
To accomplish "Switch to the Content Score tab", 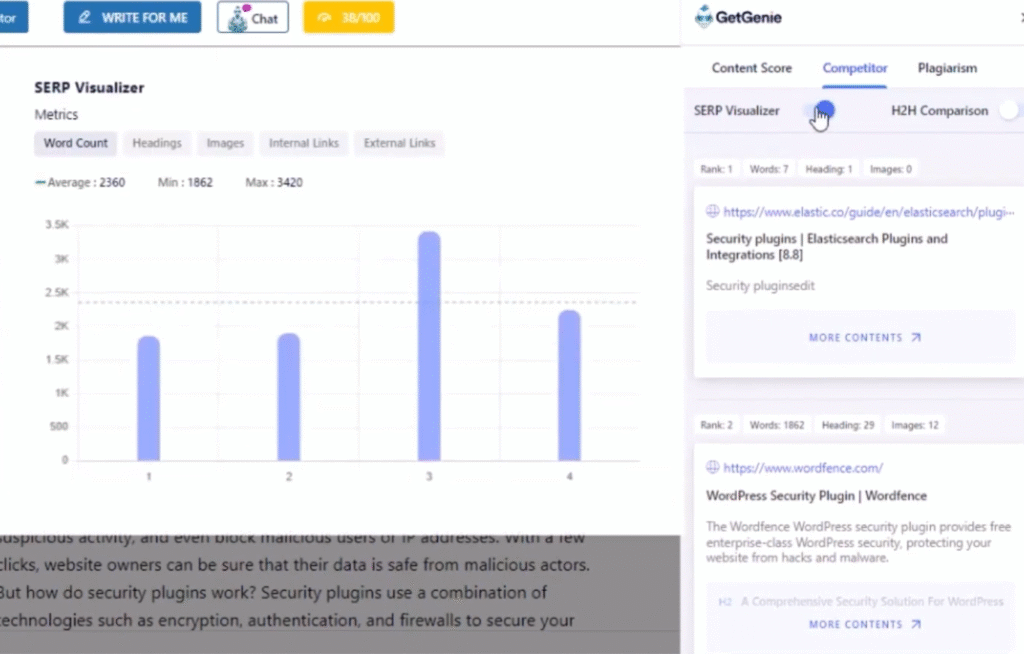I will point(752,68).
